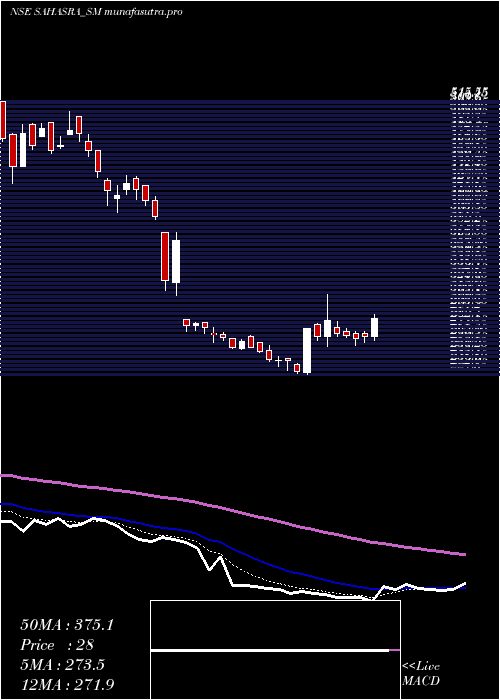500x700 pixels.
Task: Click the "NSE SAHASRA_SM munafasutra.pro" chart title
Action: point(96,12)
